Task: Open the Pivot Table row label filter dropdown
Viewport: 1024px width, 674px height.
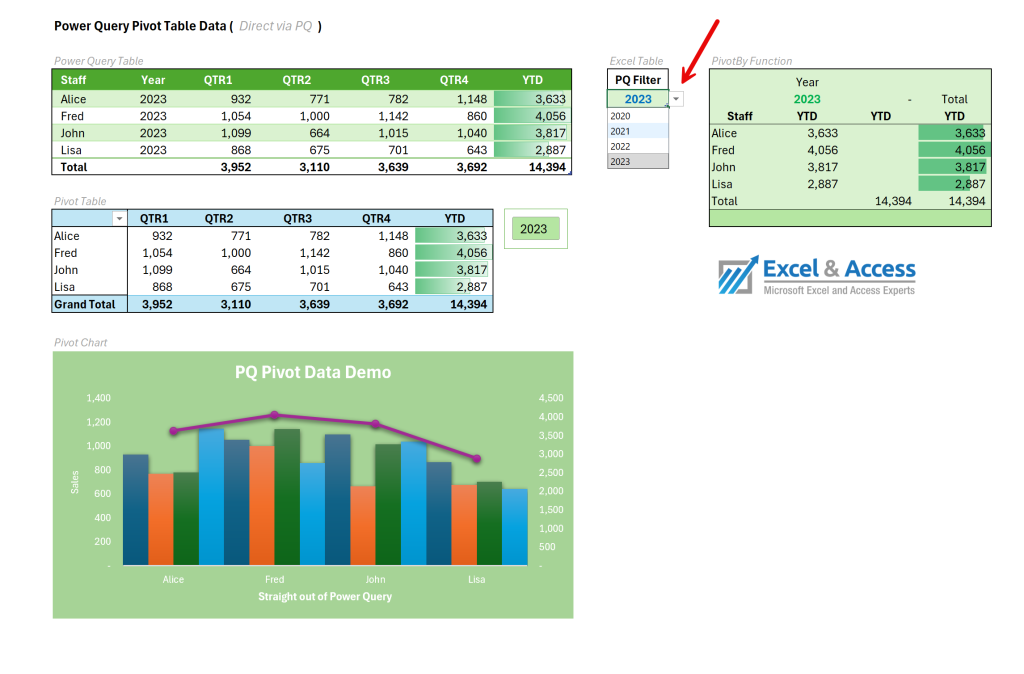Action: (x=119, y=219)
